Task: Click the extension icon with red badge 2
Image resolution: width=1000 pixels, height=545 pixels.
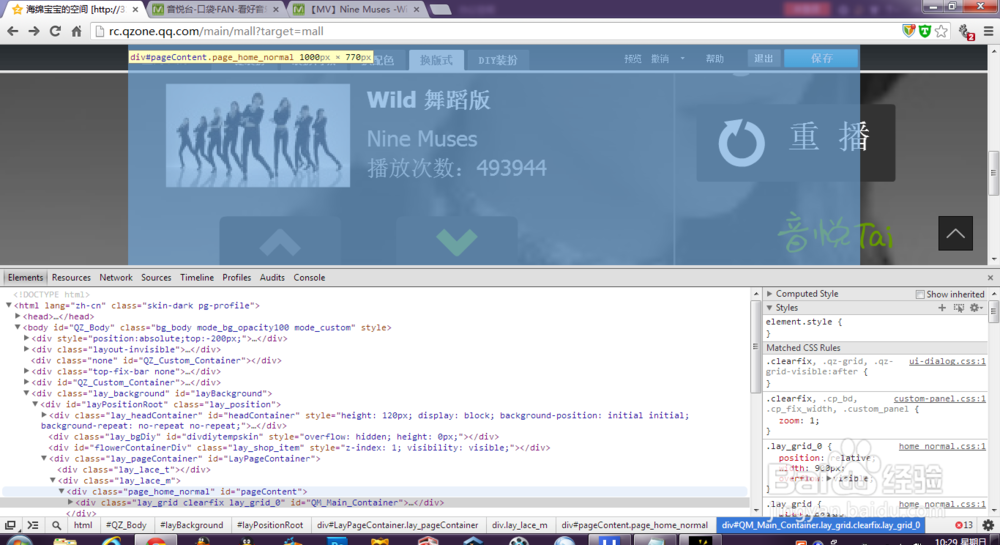Action: (966, 32)
